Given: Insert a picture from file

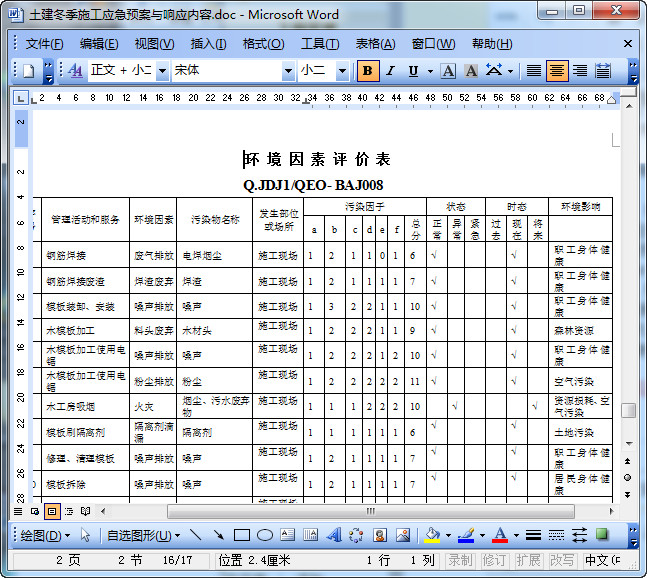Looking at the screenshot, I should [403, 535].
